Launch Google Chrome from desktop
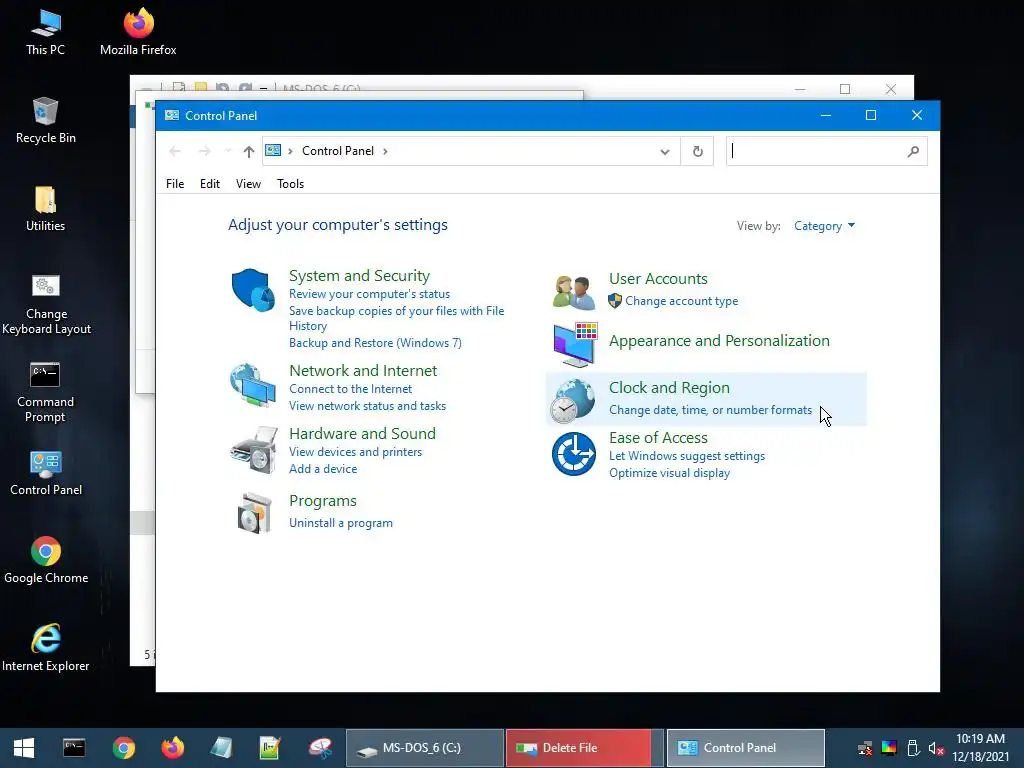The height and width of the screenshot is (768, 1024). coord(46,560)
